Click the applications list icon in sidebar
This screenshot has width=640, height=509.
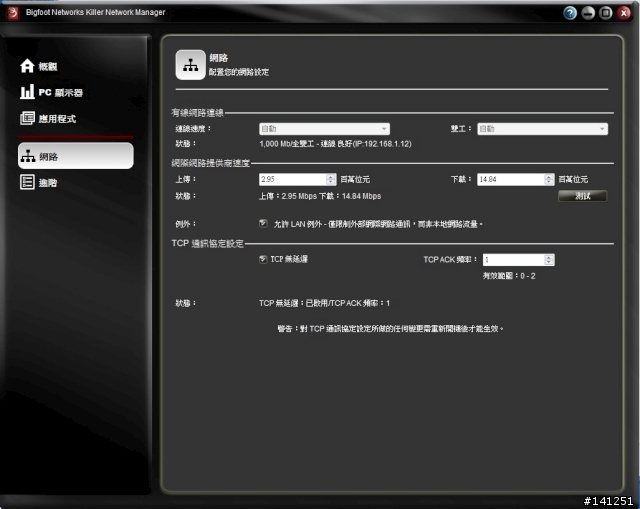27,118
